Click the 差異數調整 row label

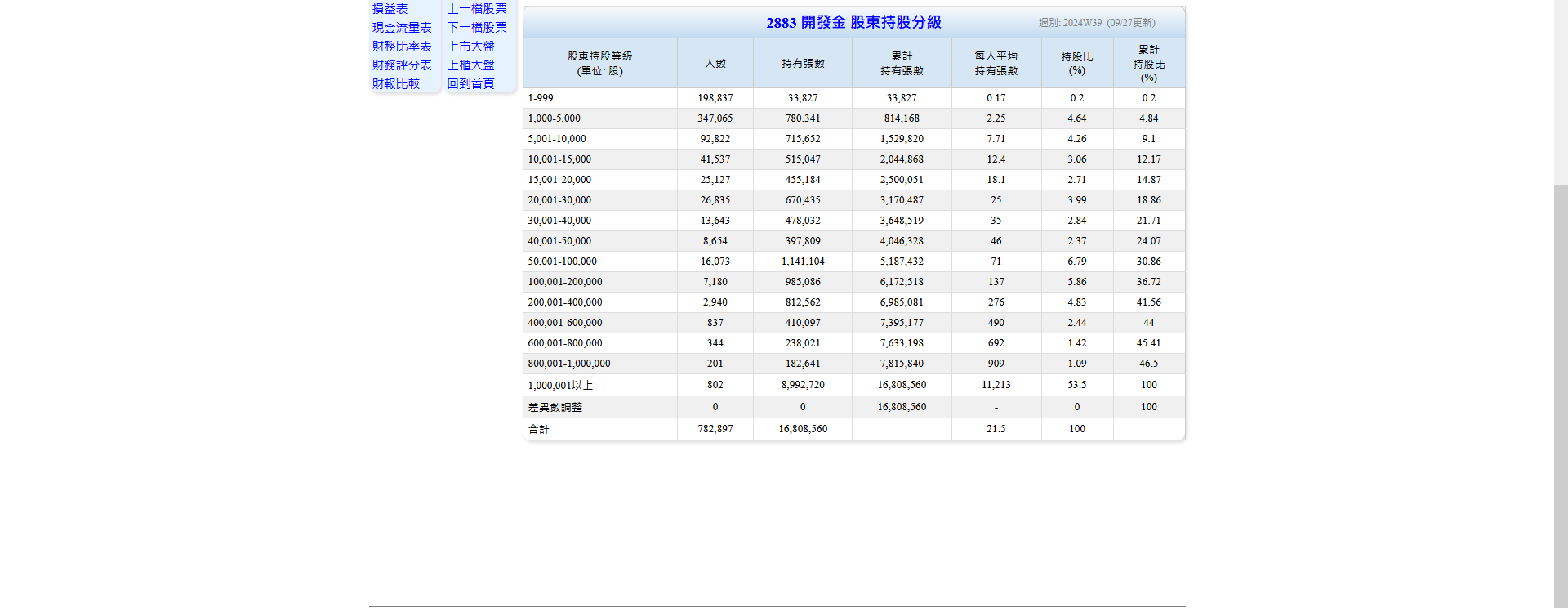pos(555,407)
